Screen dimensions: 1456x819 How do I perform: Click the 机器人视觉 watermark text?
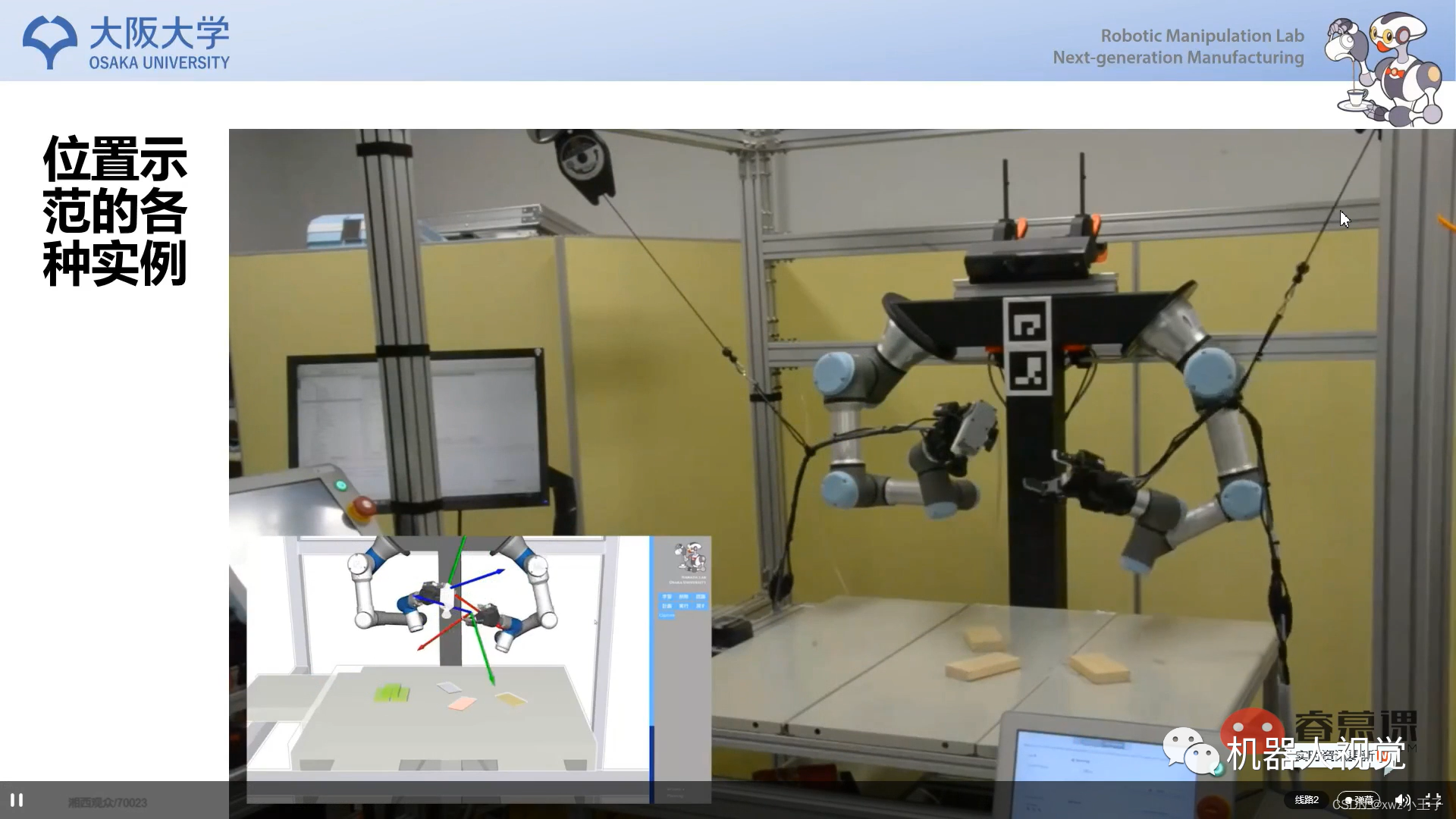click(1316, 752)
